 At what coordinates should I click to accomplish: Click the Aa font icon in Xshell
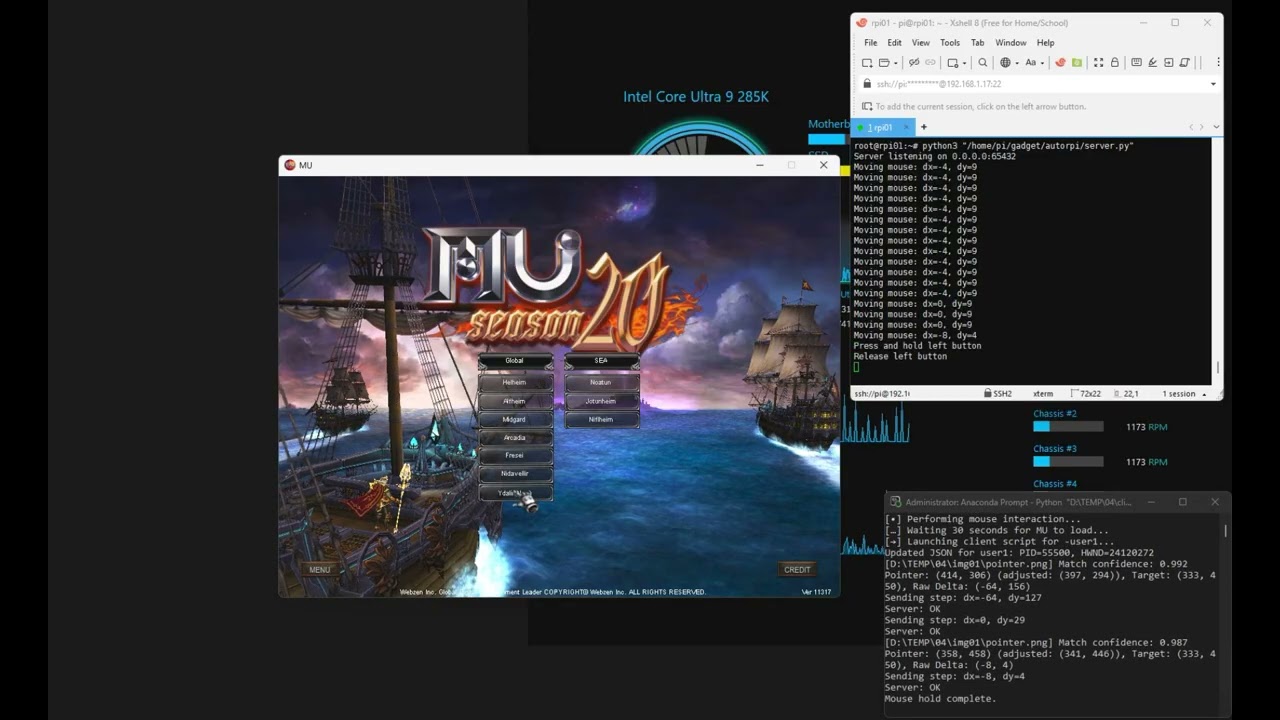(1030, 62)
